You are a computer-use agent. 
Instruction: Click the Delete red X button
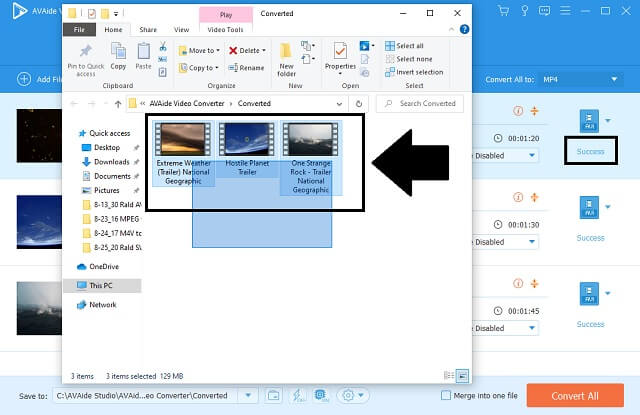click(x=247, y=51)
